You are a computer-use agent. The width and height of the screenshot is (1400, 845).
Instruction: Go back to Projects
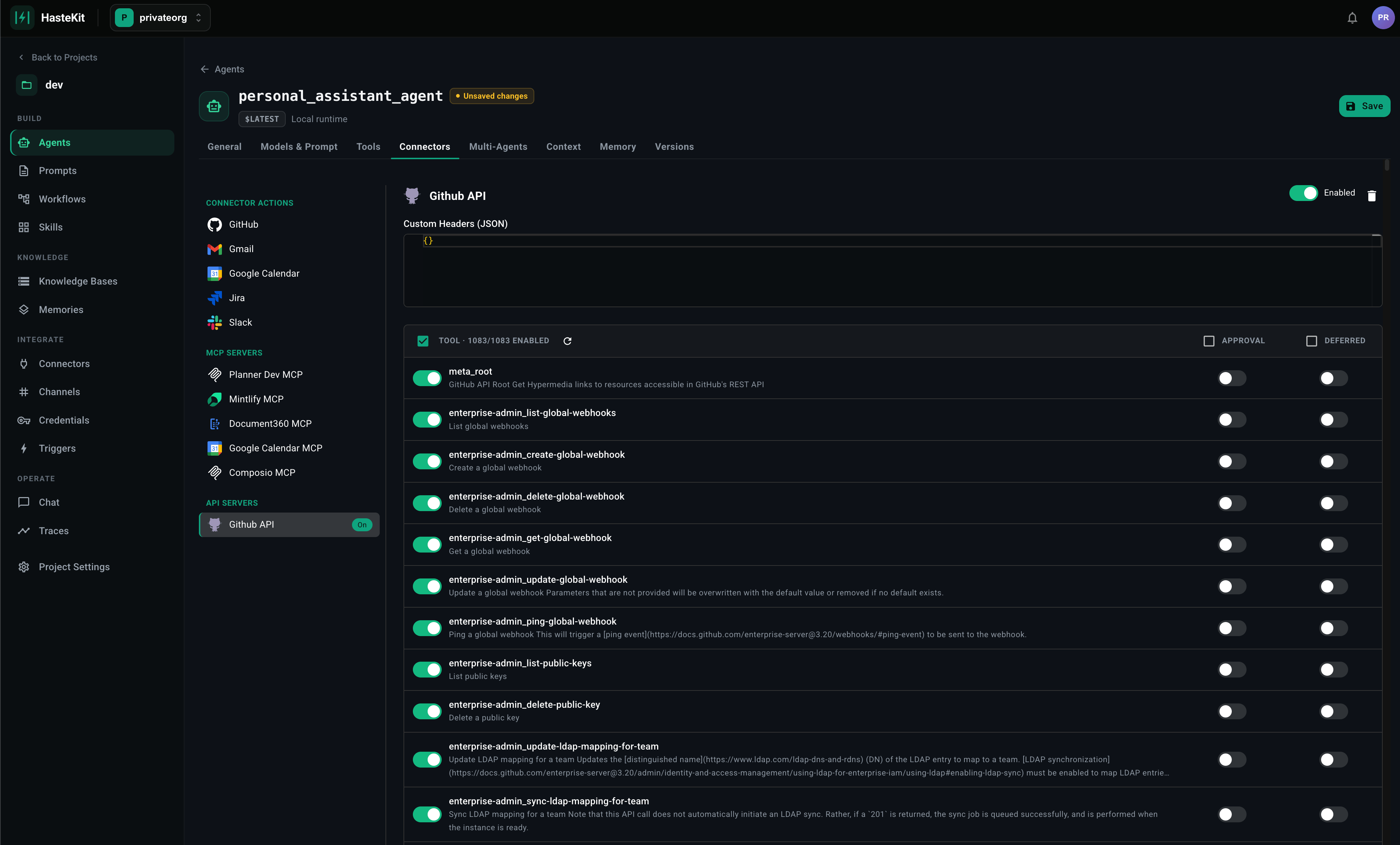click(58, 57)
